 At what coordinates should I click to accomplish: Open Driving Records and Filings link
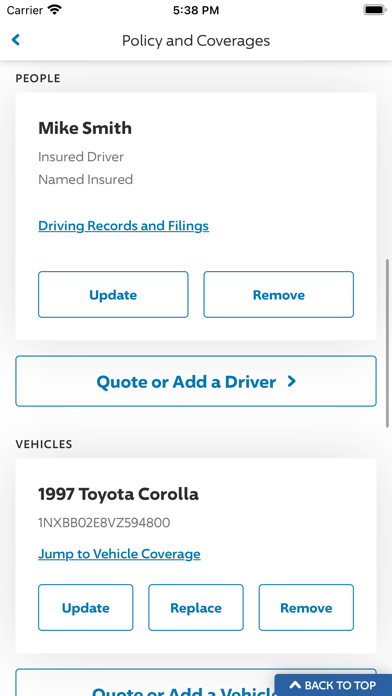click(x=123, y=226)
